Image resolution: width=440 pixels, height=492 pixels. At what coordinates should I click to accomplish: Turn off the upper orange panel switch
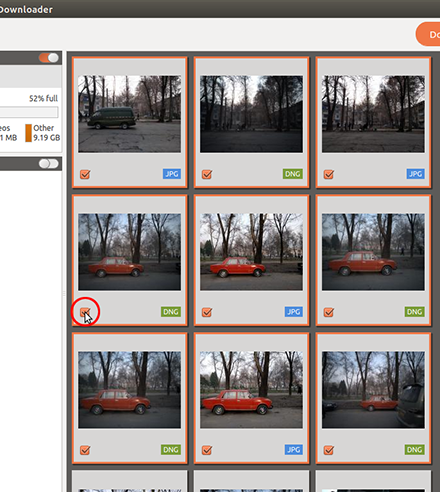pyautogui.click(x=49, y=58)
